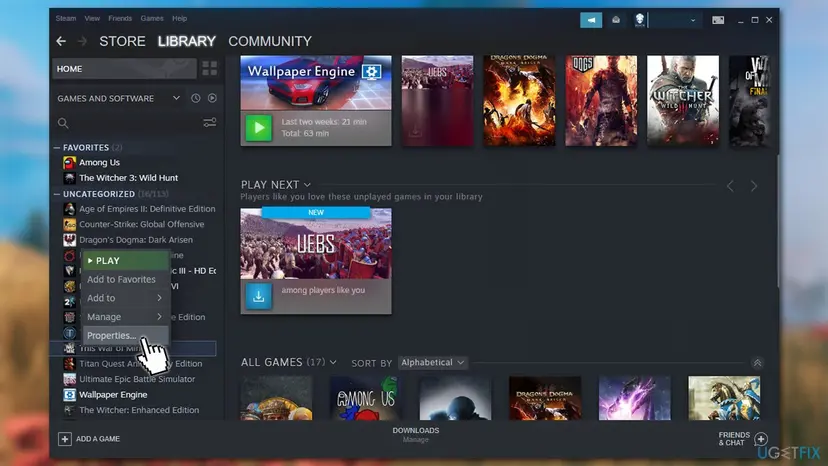828x466 pixels.
Task: Click the library search magnifier icon
Action: pos(63,123)
